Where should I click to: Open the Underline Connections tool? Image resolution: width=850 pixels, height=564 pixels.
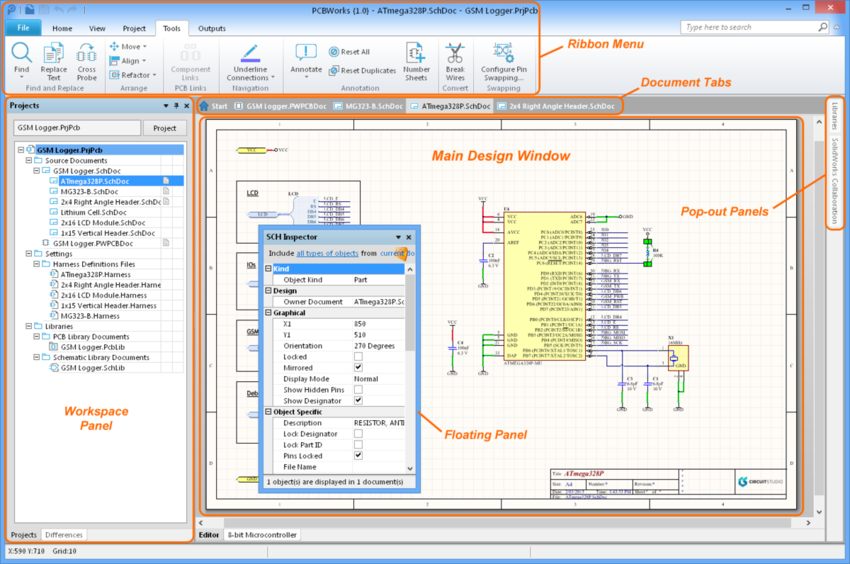[x=250, y=62]
